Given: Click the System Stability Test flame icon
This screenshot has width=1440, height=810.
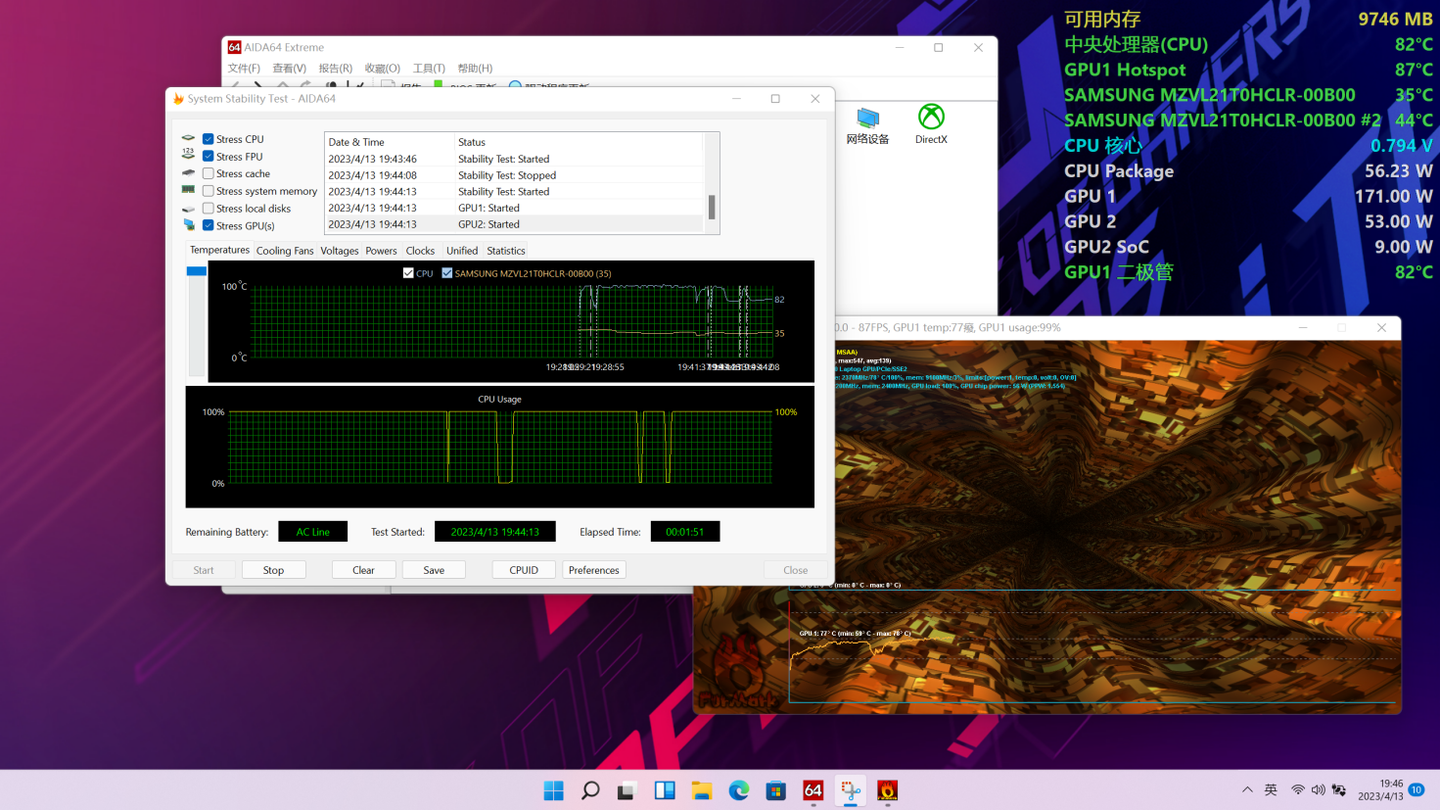Looking at the screenshot, I should [178, 99].
